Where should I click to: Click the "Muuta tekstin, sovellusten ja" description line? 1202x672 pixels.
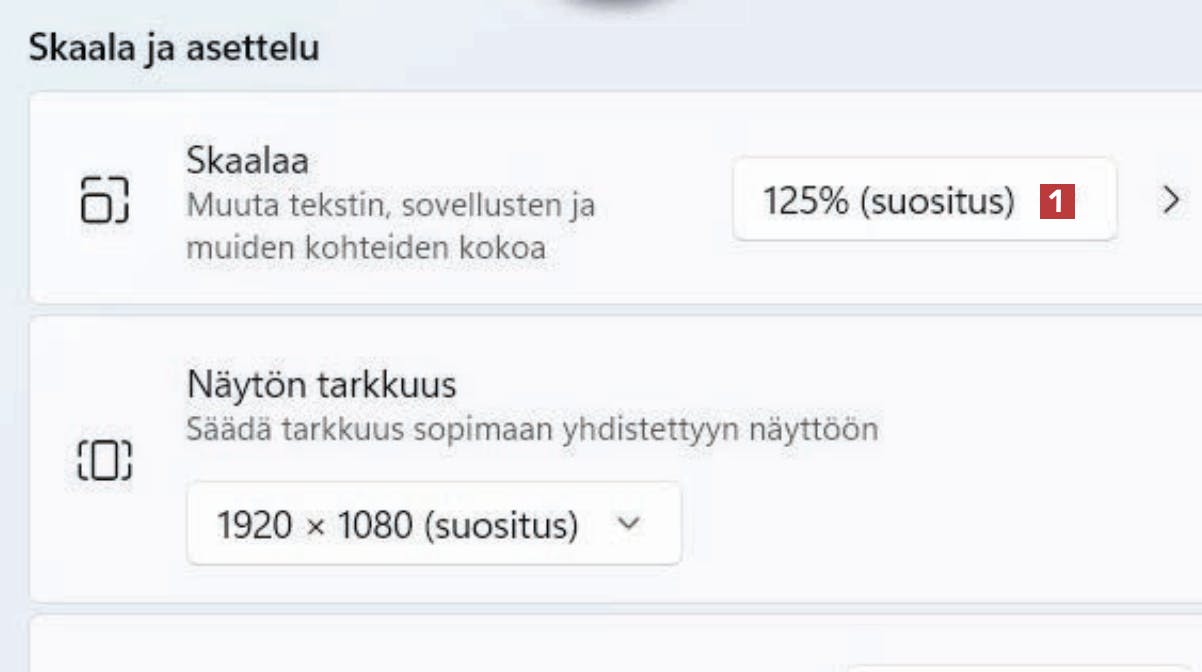pos(390,206)
